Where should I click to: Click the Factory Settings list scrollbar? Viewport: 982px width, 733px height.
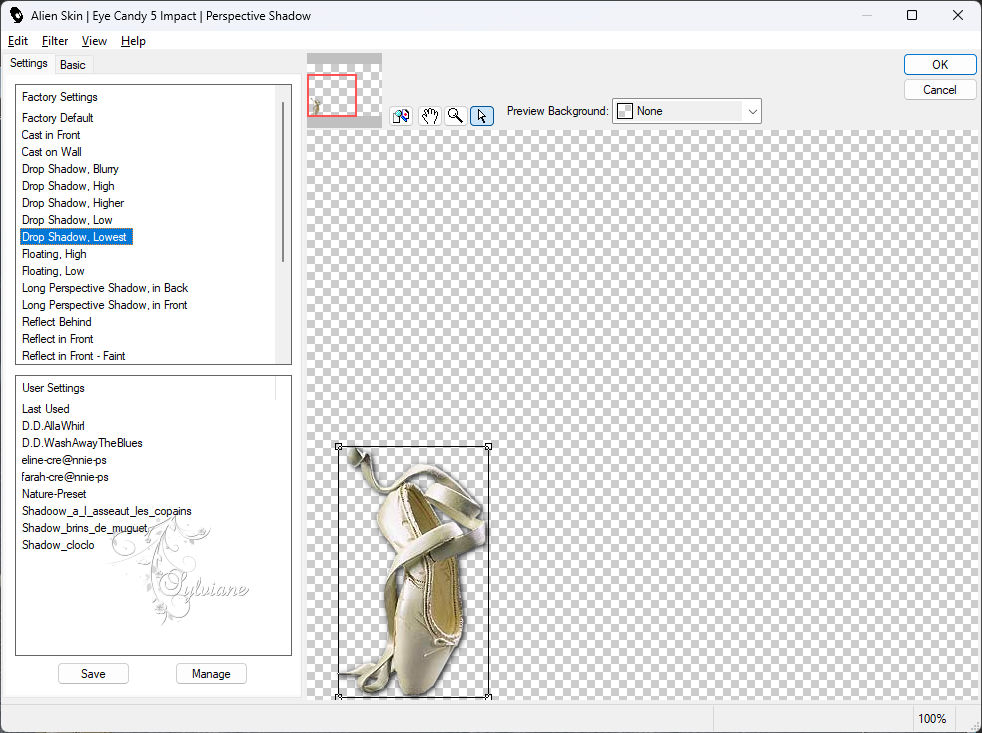(x=283, y=182)
